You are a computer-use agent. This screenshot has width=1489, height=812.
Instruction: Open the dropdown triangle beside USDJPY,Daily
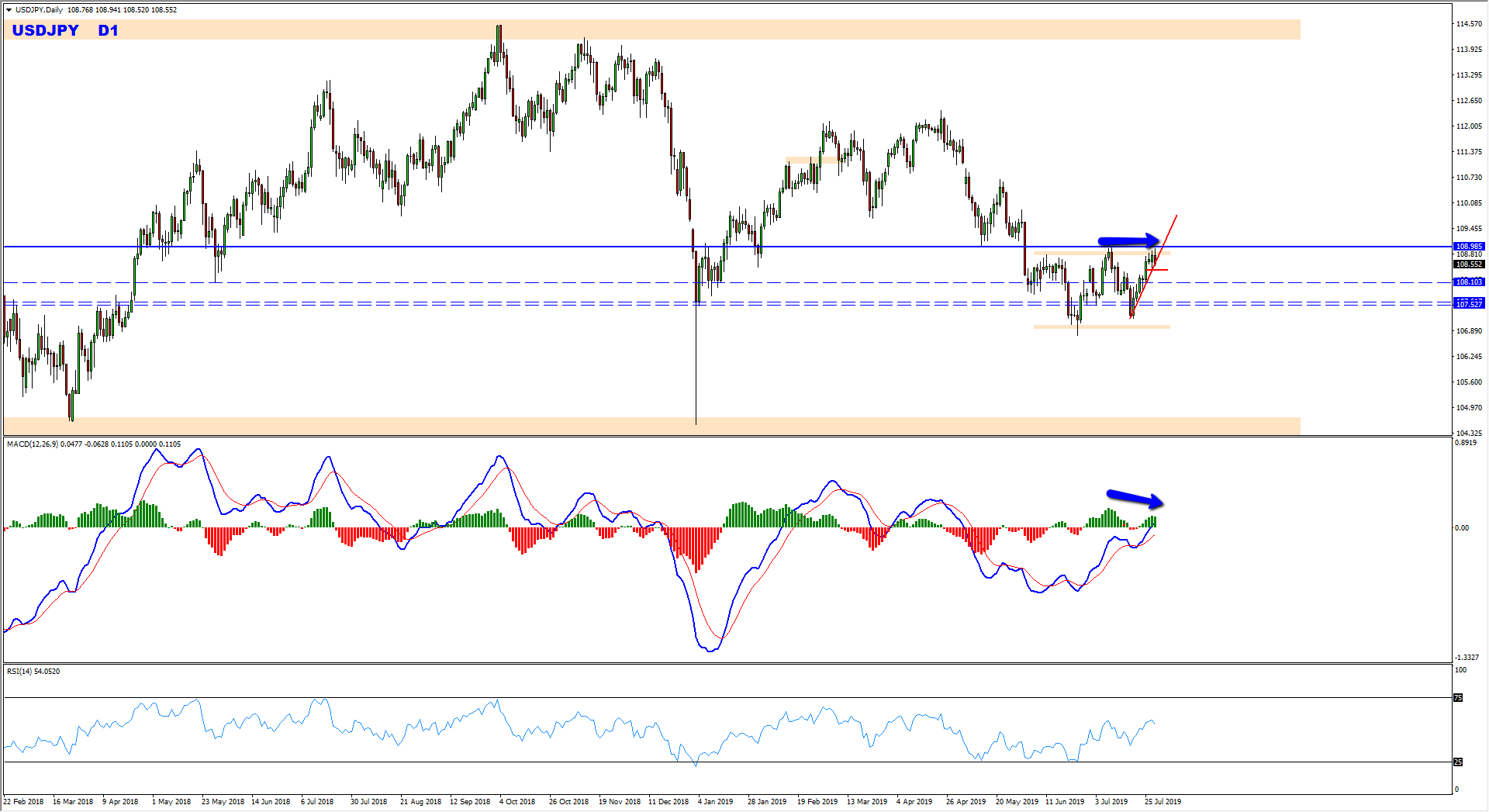[9, 10]
